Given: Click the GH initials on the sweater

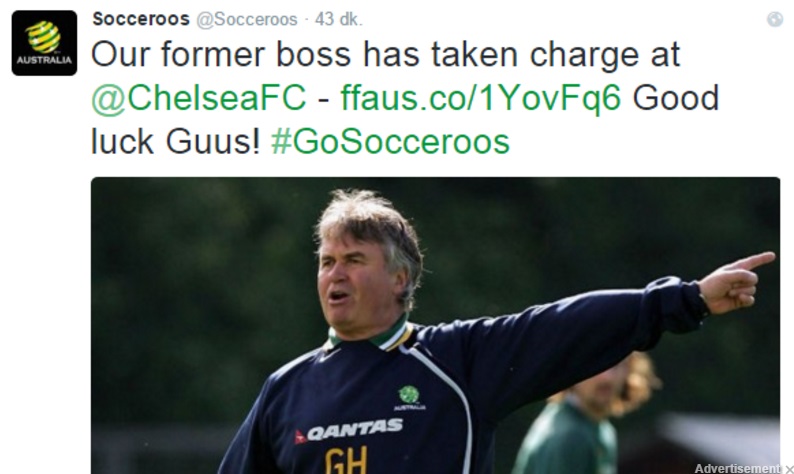Looking at the screenshot, I should click(345, 460).
